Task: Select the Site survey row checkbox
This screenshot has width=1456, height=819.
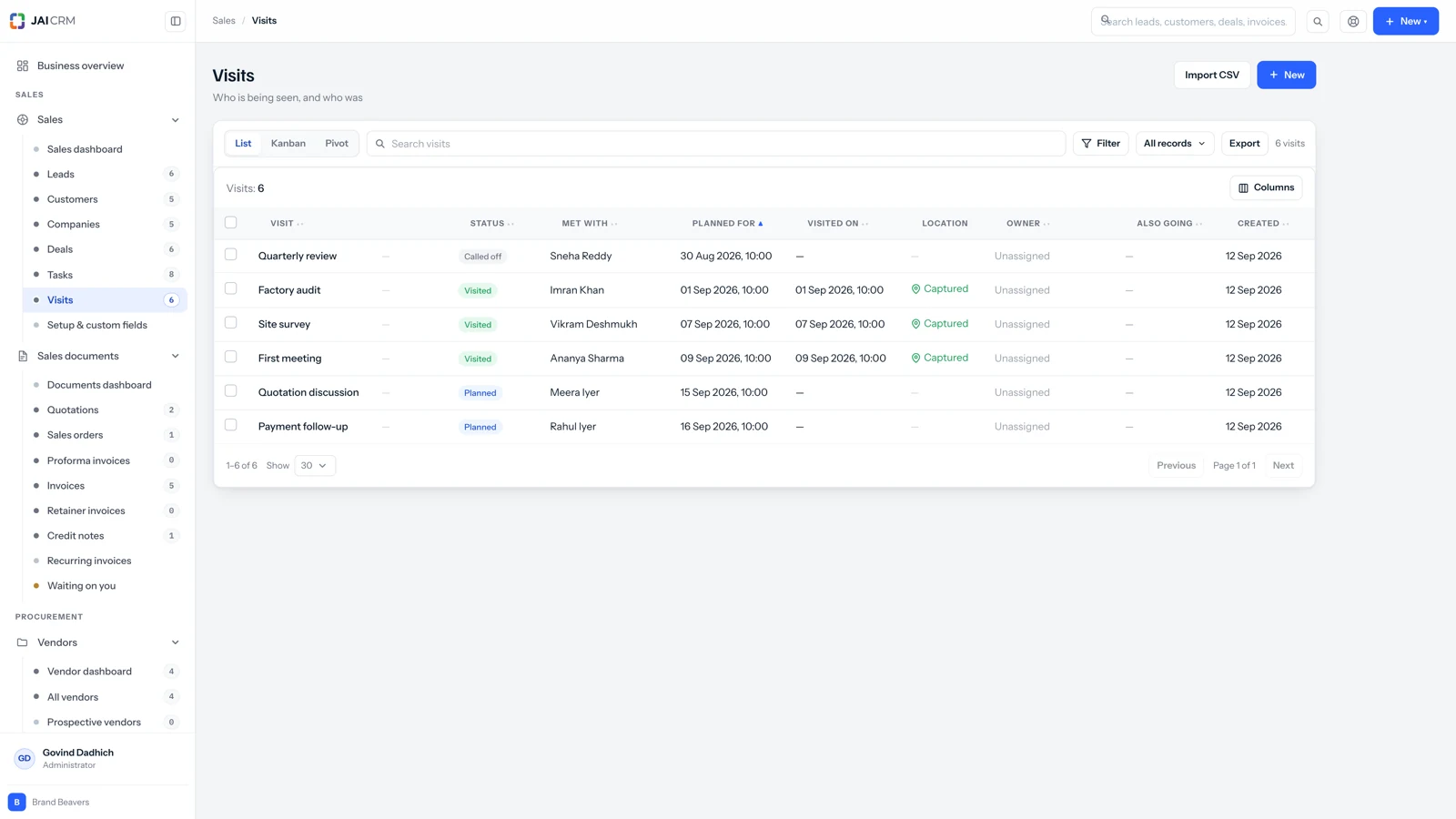Action: pos(231,323)
